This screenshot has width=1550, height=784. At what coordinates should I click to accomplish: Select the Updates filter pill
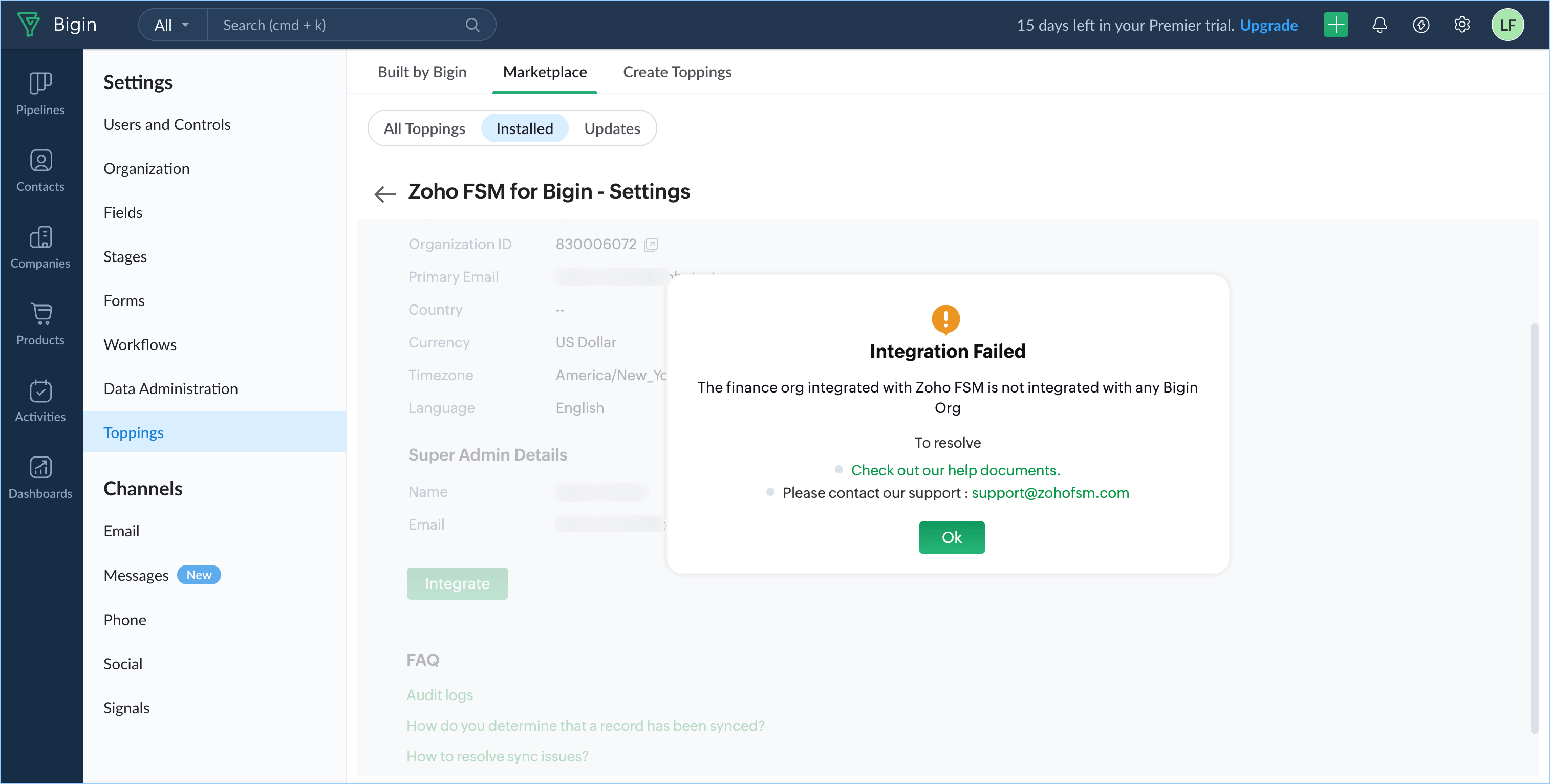coord(611,128)
